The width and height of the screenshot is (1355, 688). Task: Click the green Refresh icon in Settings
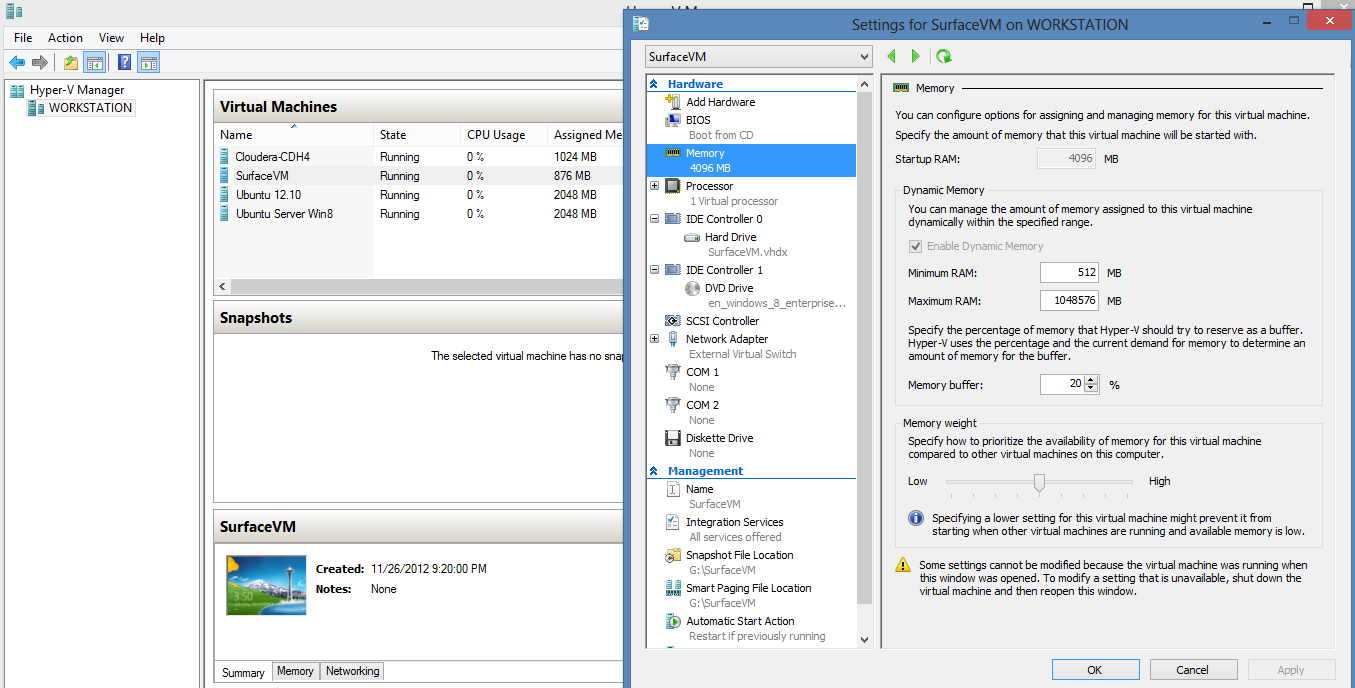click(x=943, y=57)
